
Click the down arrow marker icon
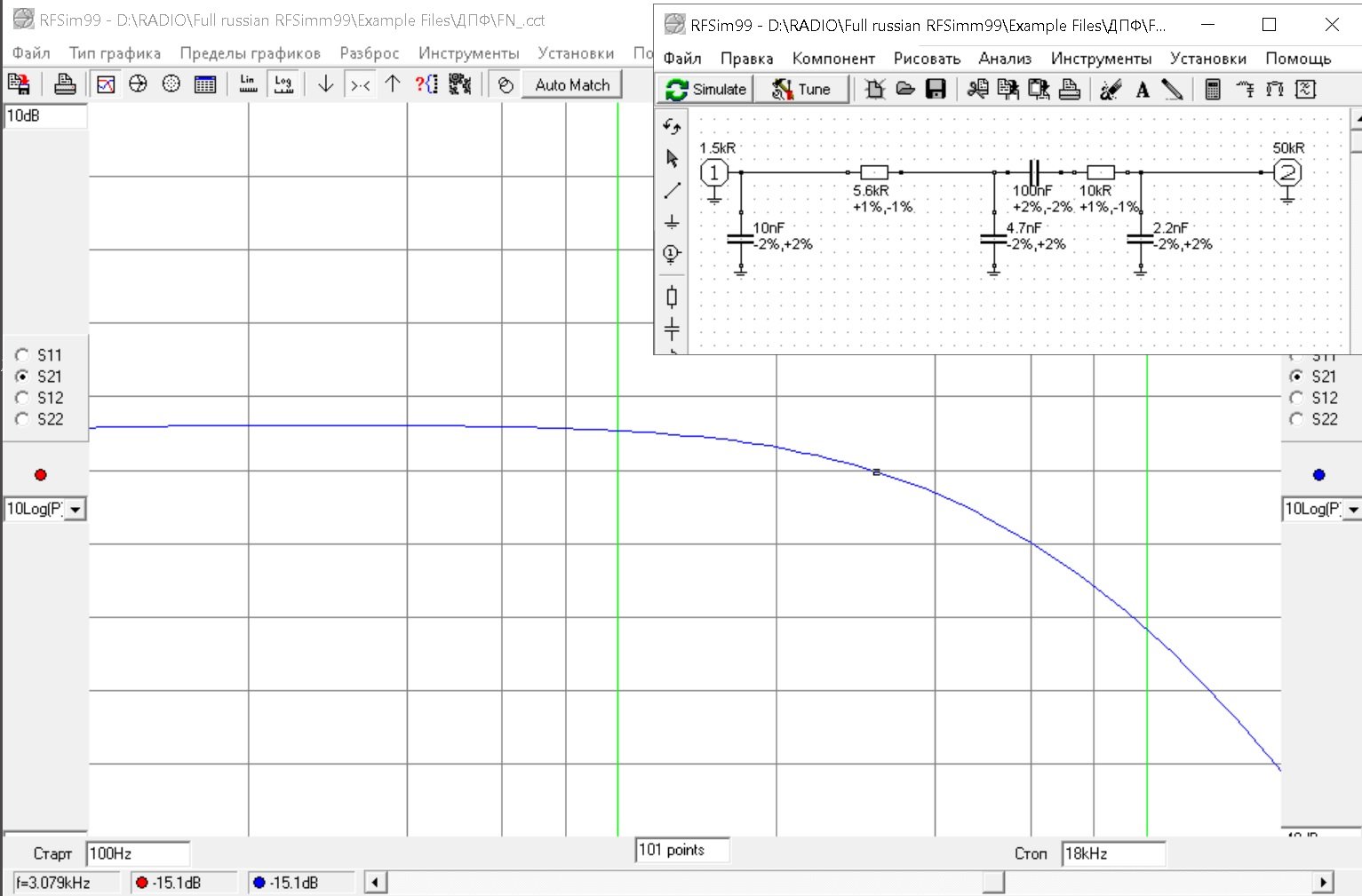click(326, 84)
